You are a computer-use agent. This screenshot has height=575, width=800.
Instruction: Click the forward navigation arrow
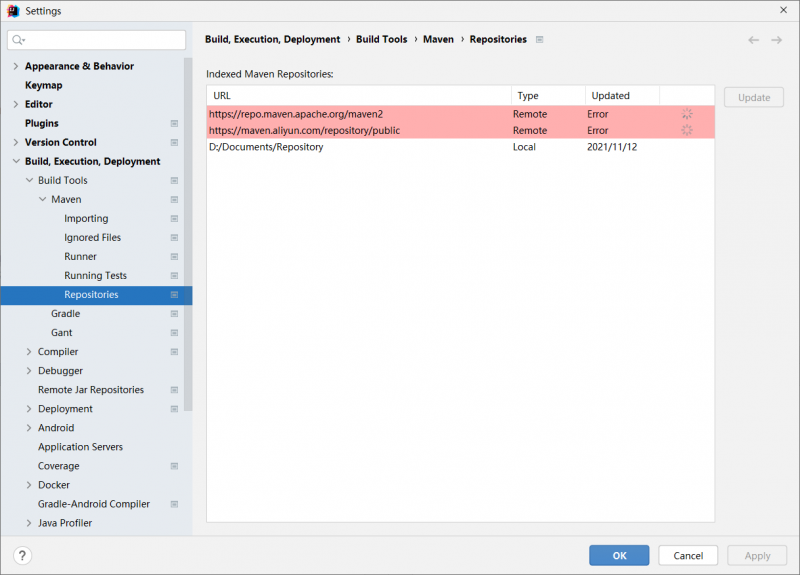tap(777, 40)
